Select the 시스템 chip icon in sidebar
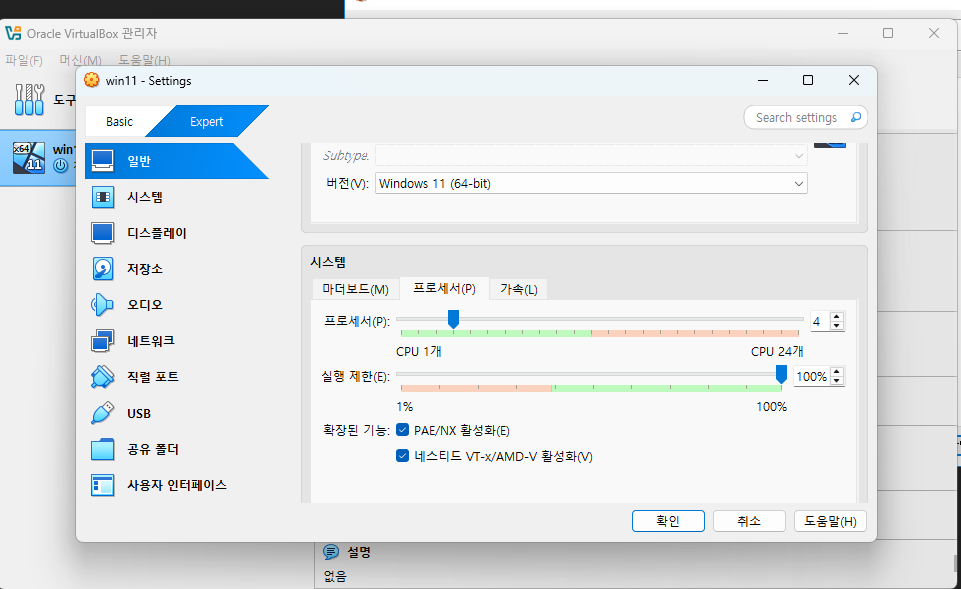Image resolution: width=961 pixels, height=589 pixels. tap(102, 197)
